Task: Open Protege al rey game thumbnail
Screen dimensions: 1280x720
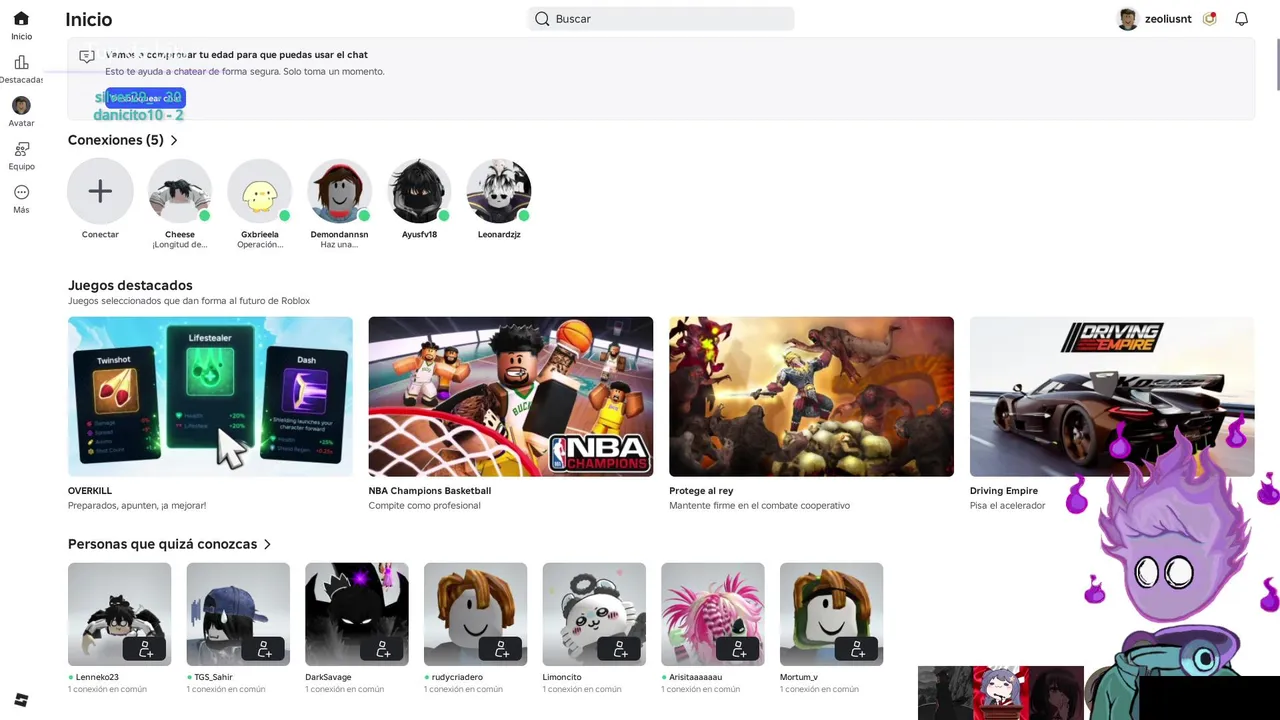Action: pos(811,396)
